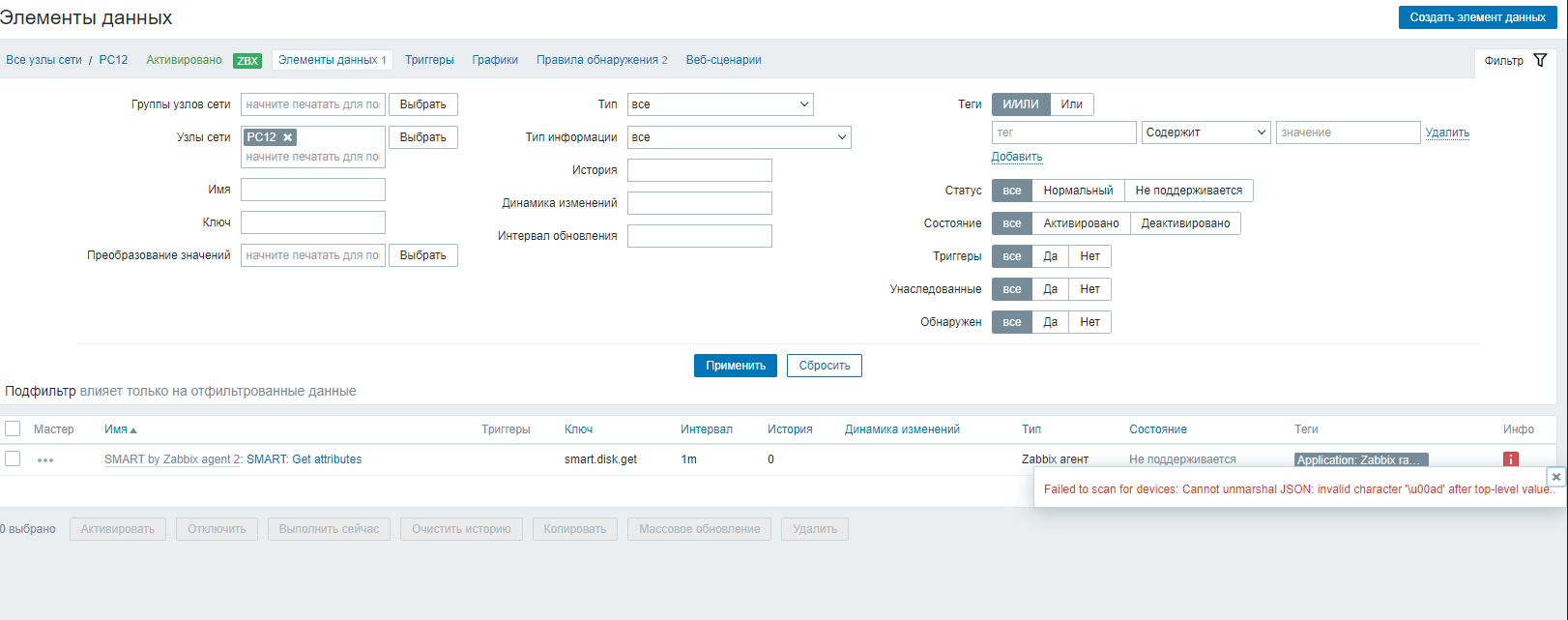Set Состояние filter to Активировано
This screenshot has width=1568, height=620.
pos(1081,223)
